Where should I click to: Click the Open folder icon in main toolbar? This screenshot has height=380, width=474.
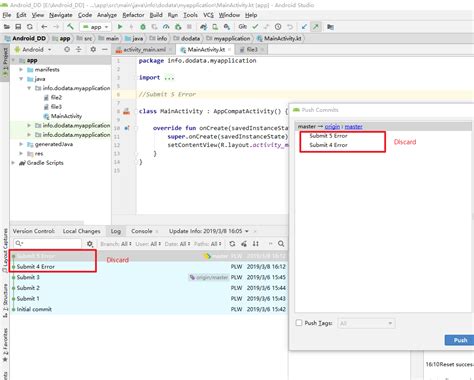(x=7, y=27)
